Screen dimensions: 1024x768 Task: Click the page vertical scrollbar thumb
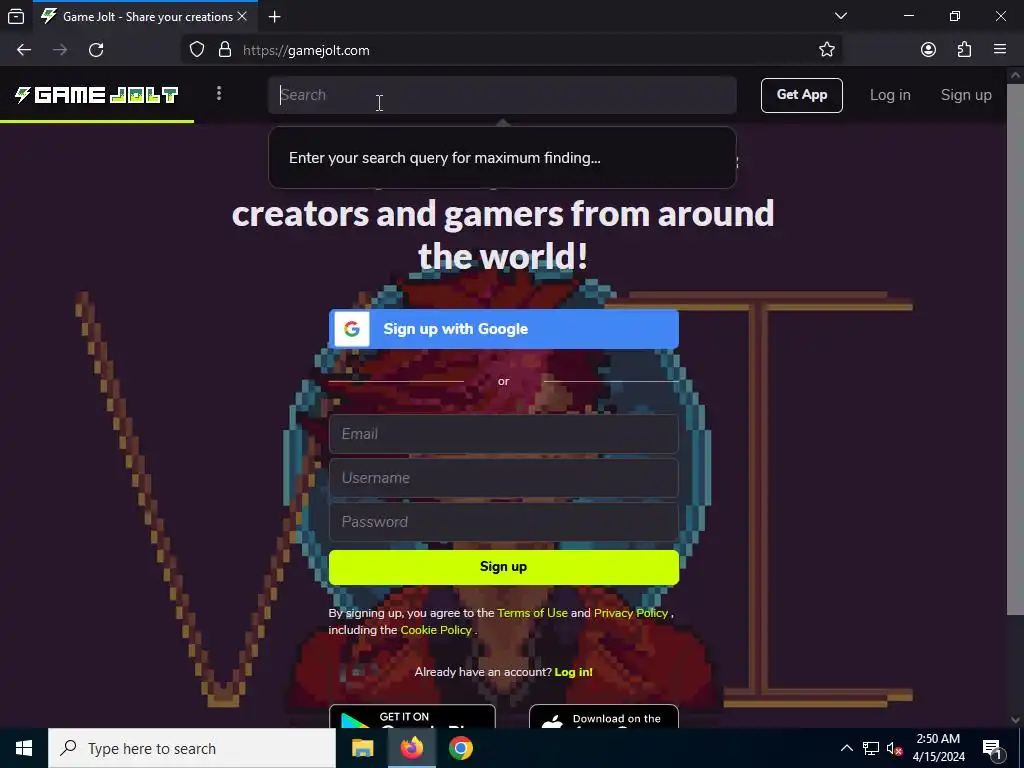tap(1015, 349)
